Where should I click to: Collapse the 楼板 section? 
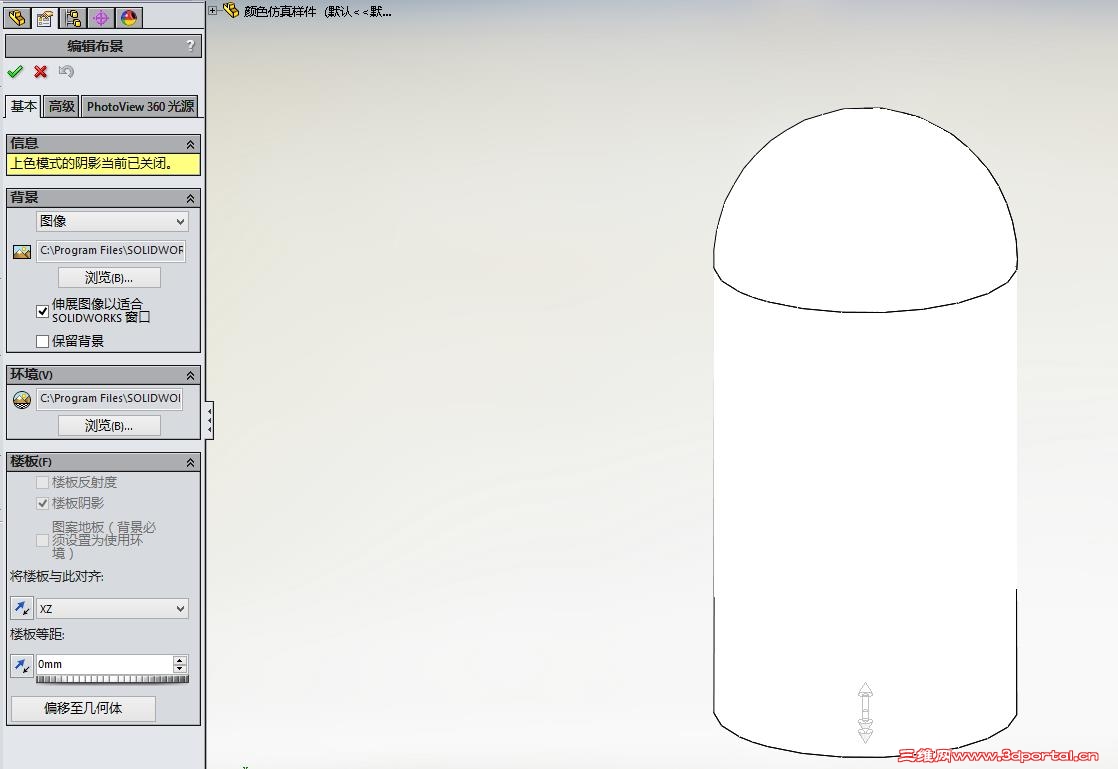point(190,463)
